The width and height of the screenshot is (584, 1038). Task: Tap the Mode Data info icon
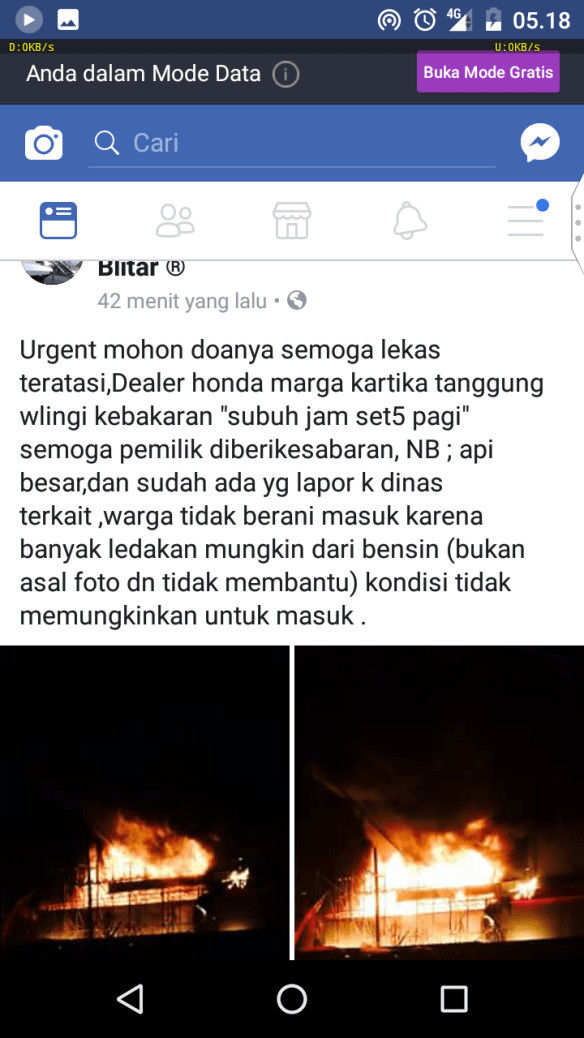(286, 74)
